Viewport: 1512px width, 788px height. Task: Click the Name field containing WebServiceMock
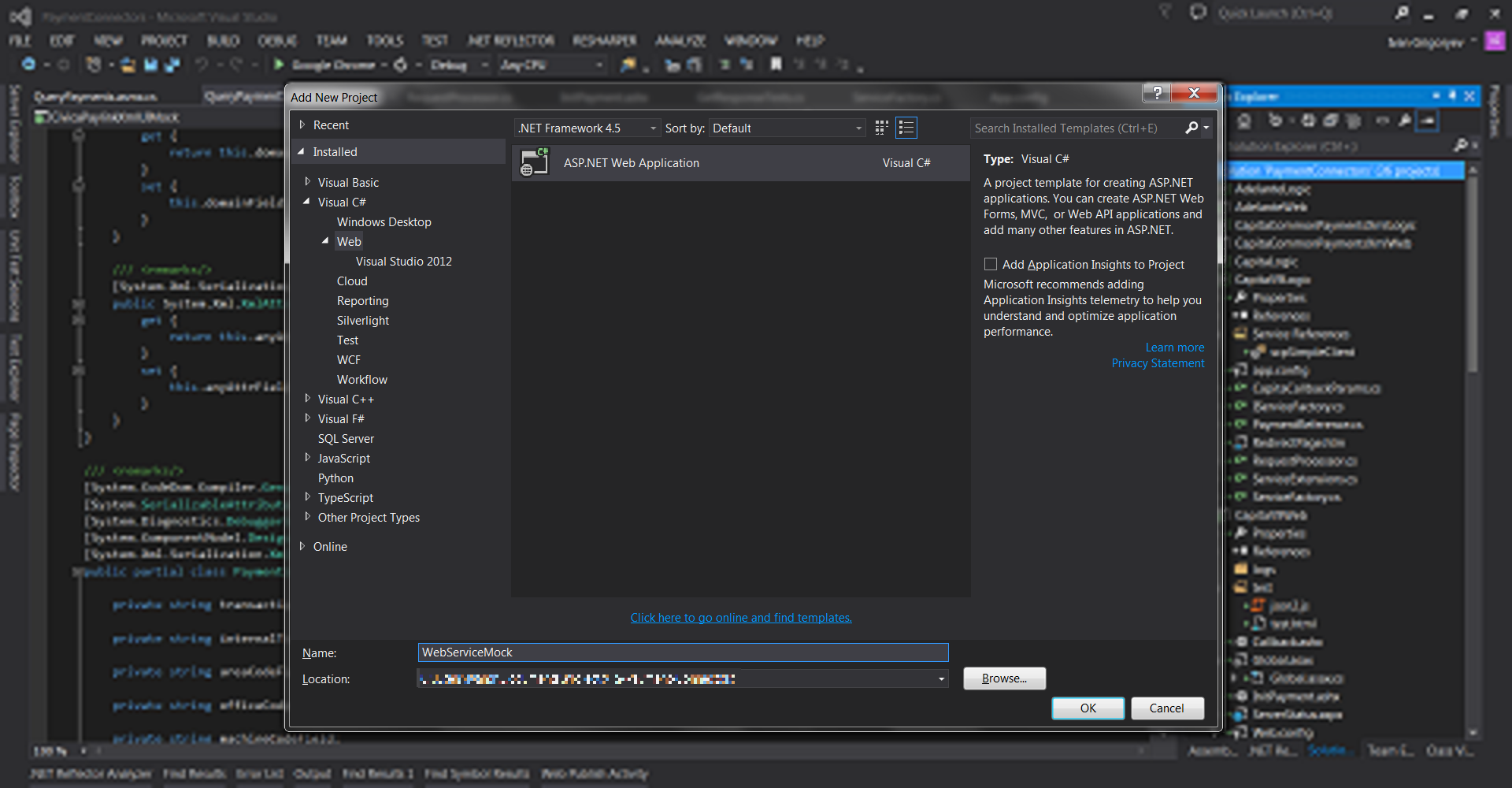pos(682,652)
